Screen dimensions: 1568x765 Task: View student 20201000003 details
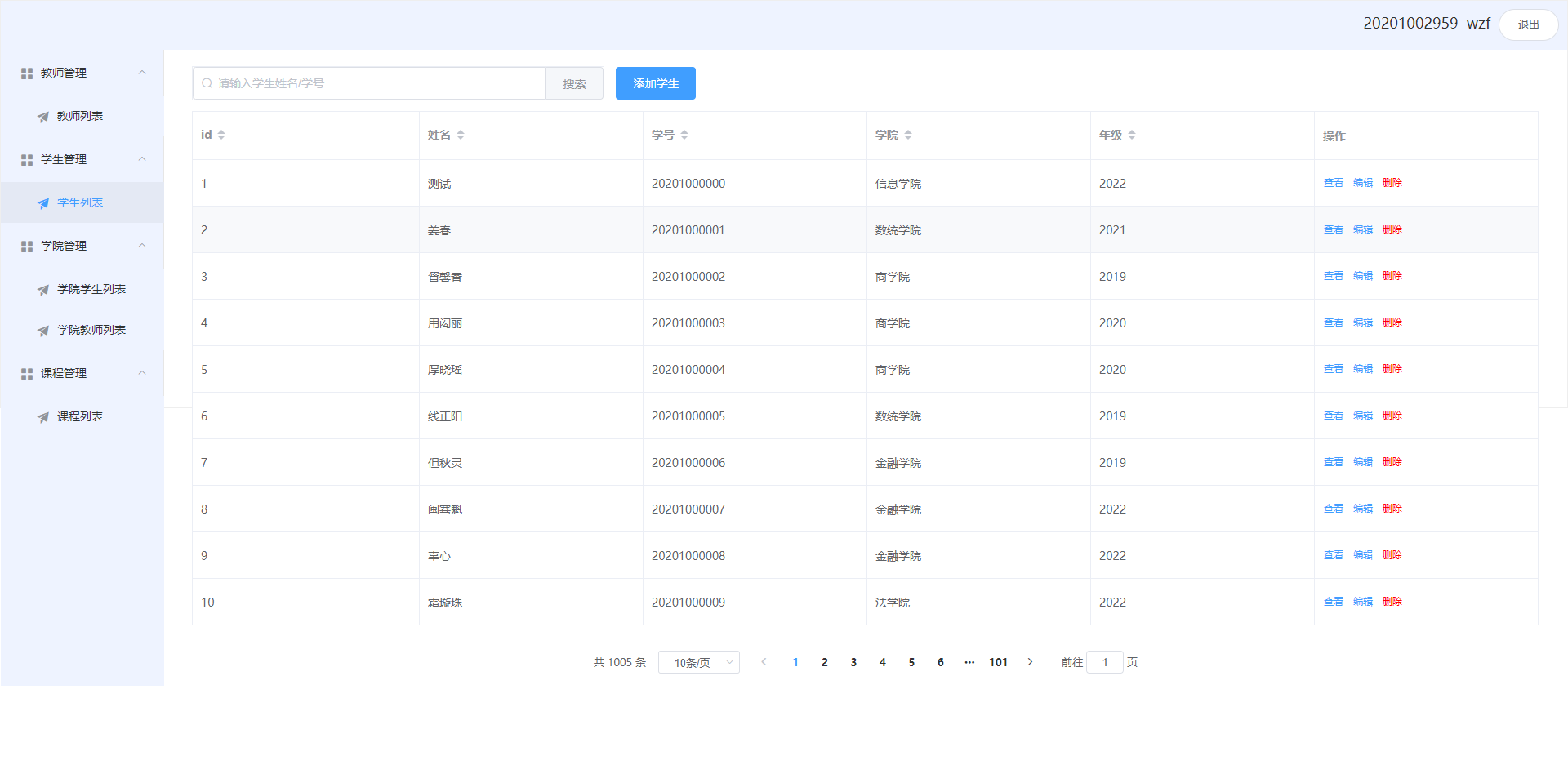1334,322
